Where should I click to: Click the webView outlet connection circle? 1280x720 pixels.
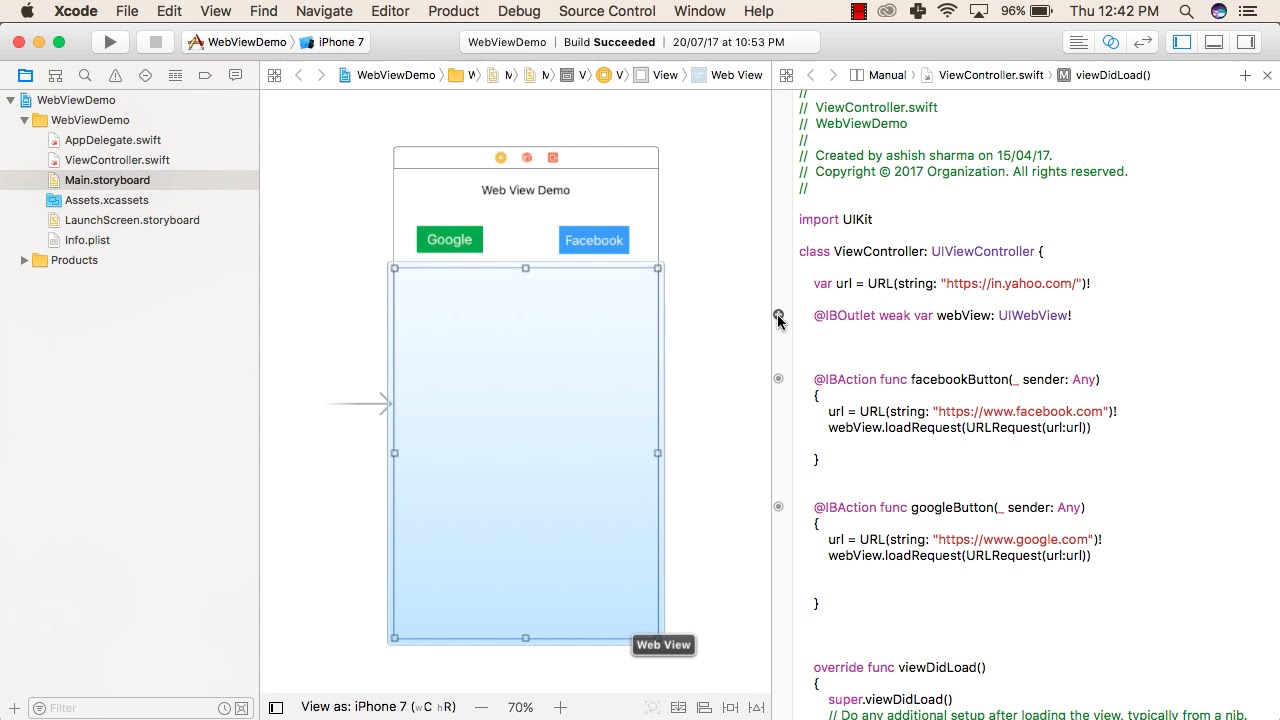[x=778, y=315]
